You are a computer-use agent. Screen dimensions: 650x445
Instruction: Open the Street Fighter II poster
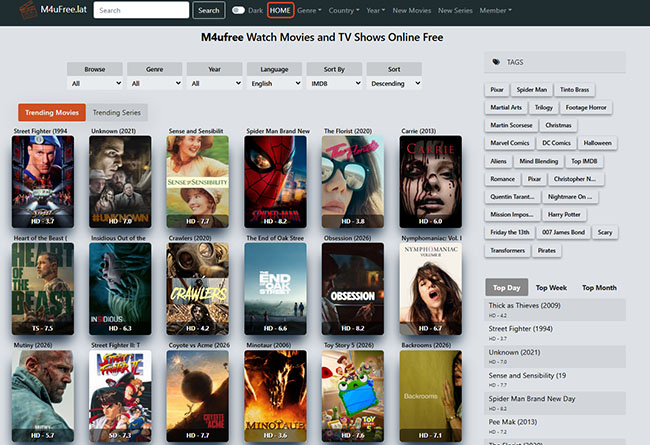point(120,396)
